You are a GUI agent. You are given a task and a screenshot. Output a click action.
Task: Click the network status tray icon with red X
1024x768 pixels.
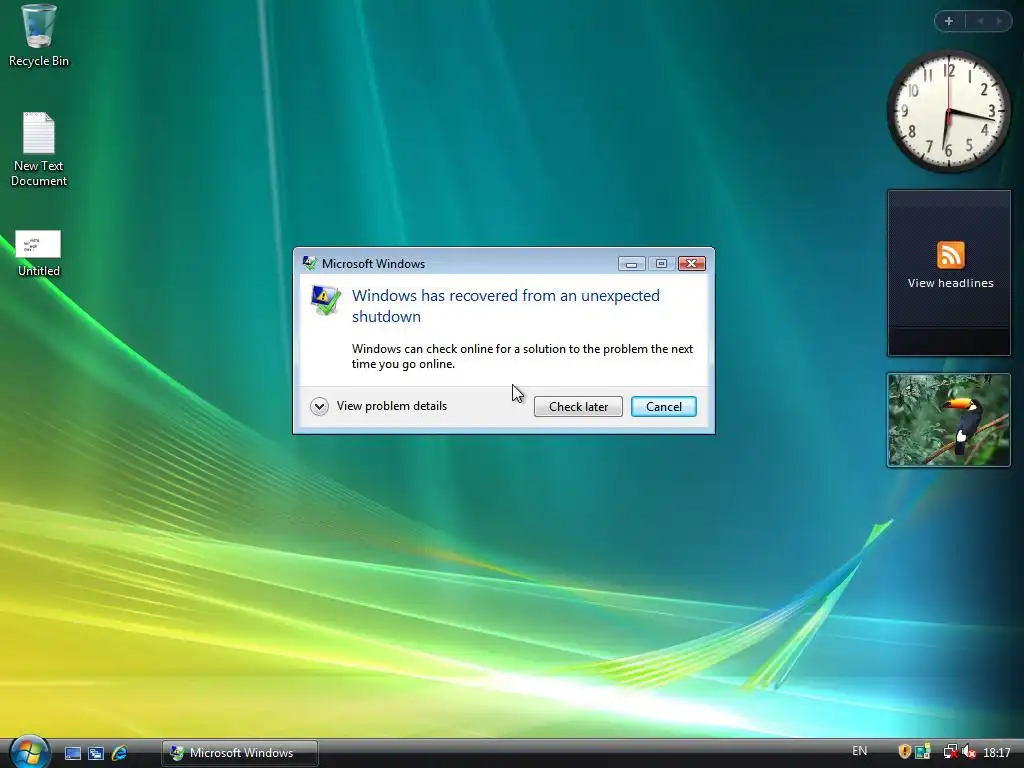click(950, 752)
